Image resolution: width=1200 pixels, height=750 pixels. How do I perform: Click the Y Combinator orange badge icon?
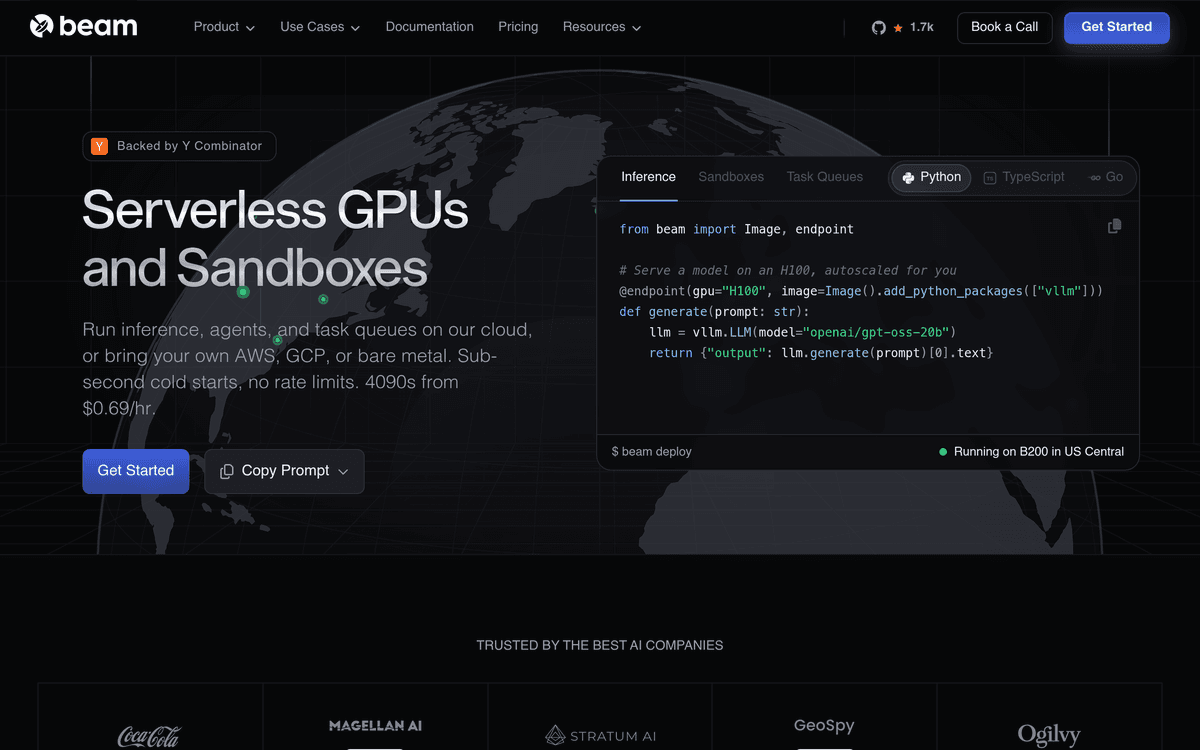[x=100, y=146]
